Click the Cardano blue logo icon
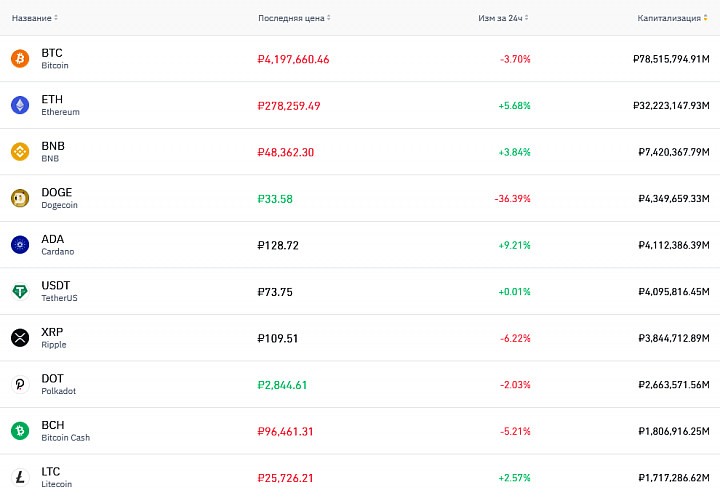This screenshot has width=720, height=498. pyautogui.click(x=20, y=245)
